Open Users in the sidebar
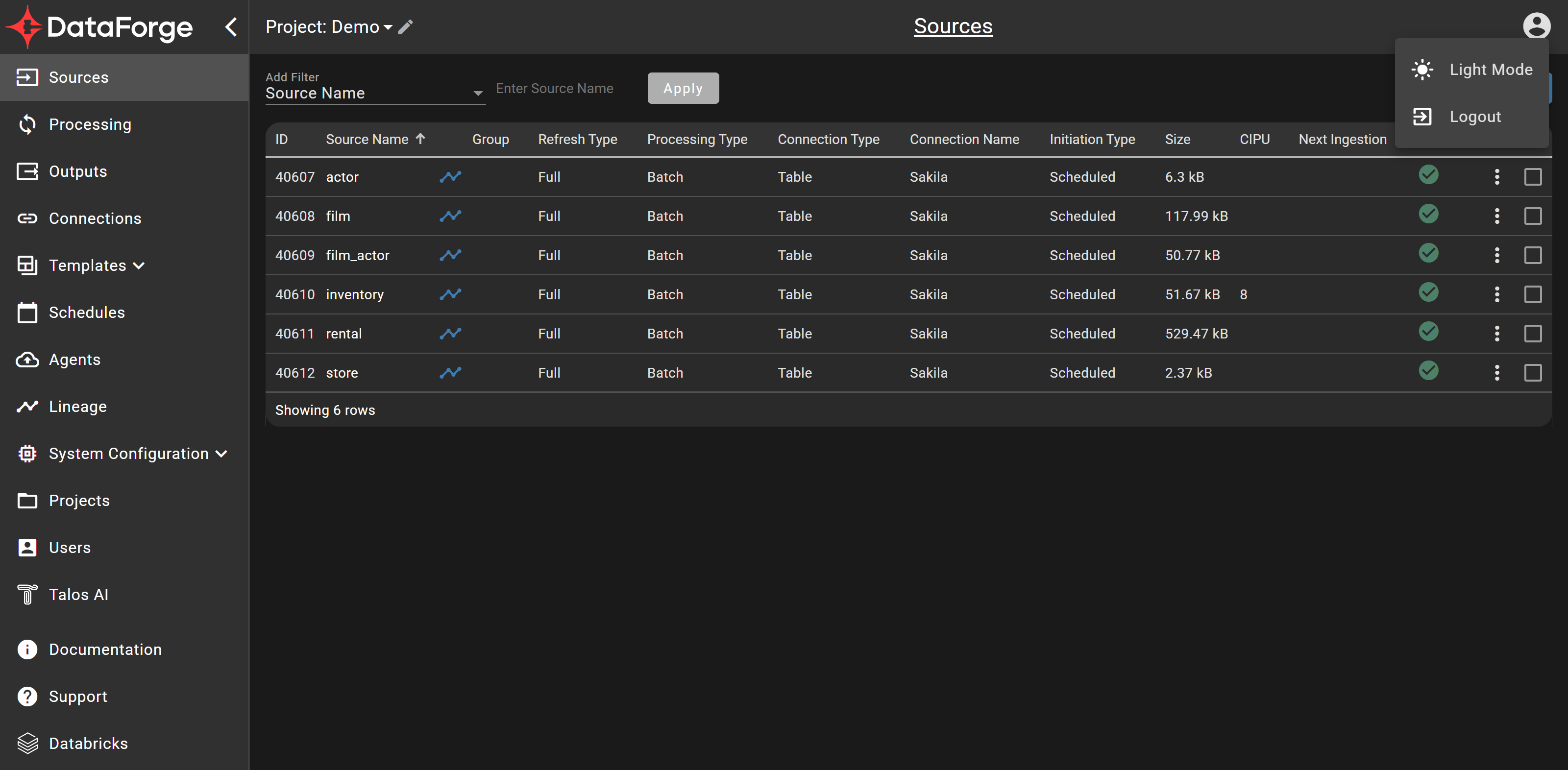This screenshot has height=770, width=1568. coord(124,547)
